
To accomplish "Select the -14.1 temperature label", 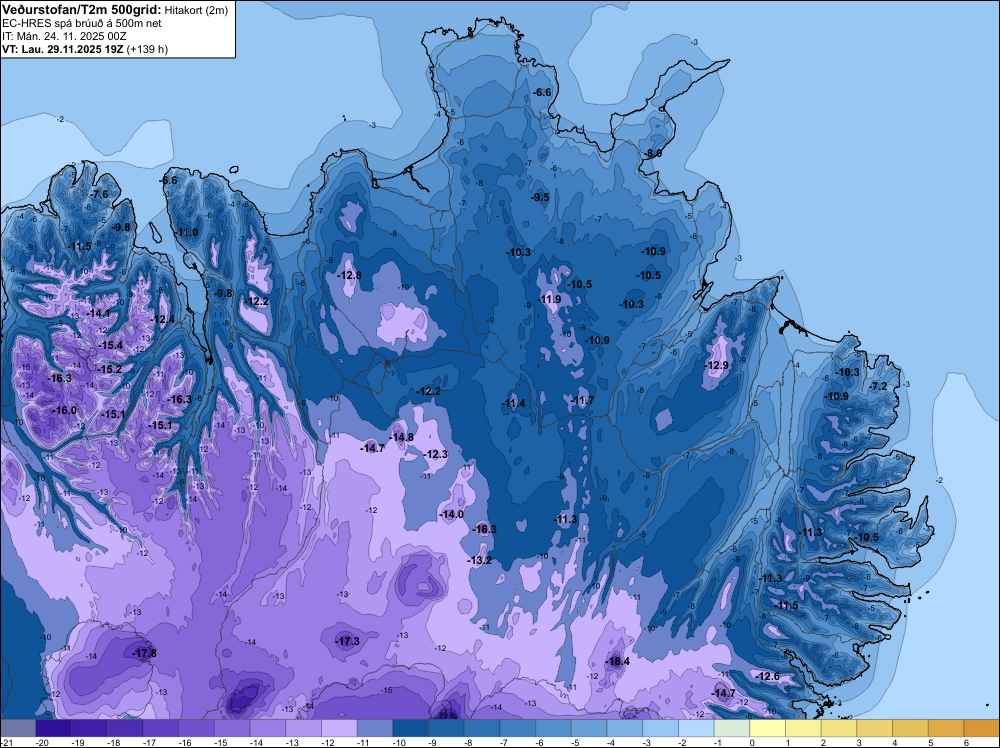I will 98,313.
